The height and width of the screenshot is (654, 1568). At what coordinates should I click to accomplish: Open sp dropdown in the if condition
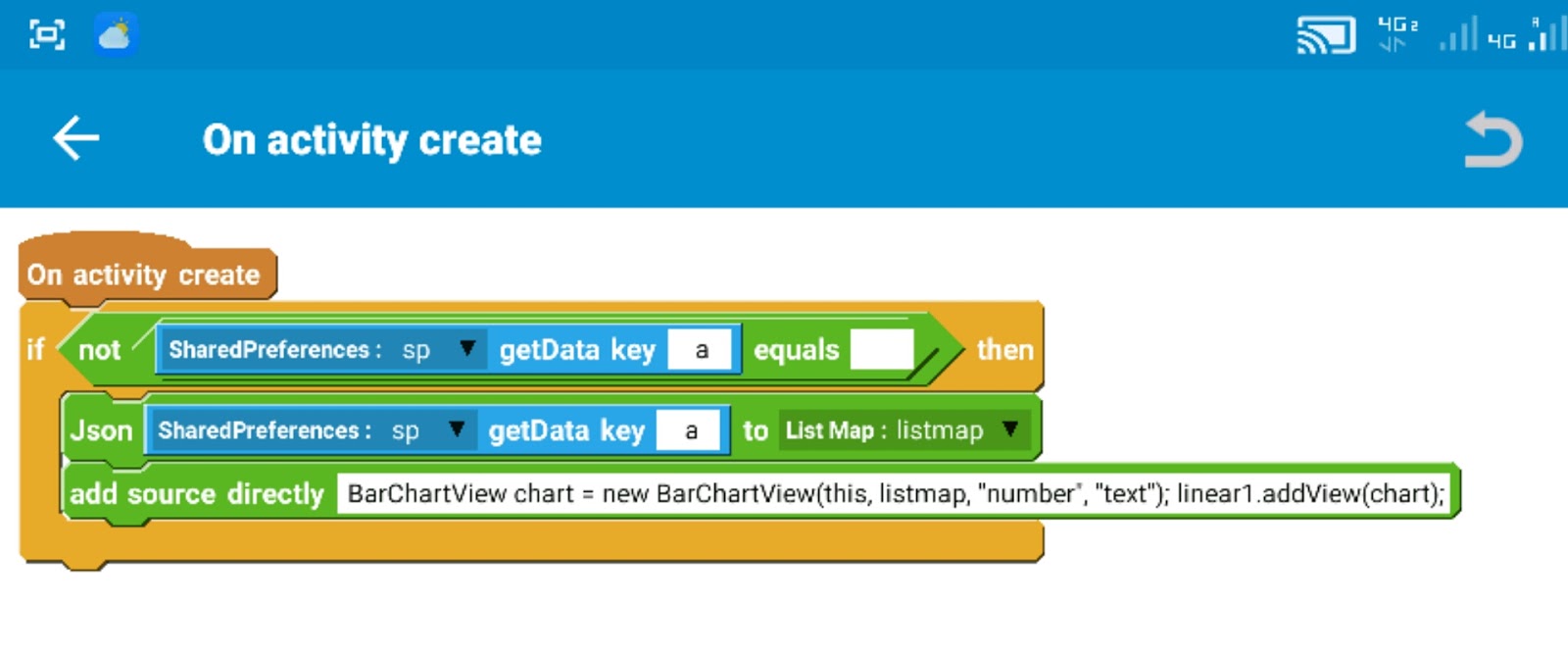click(x=467, y=349)
